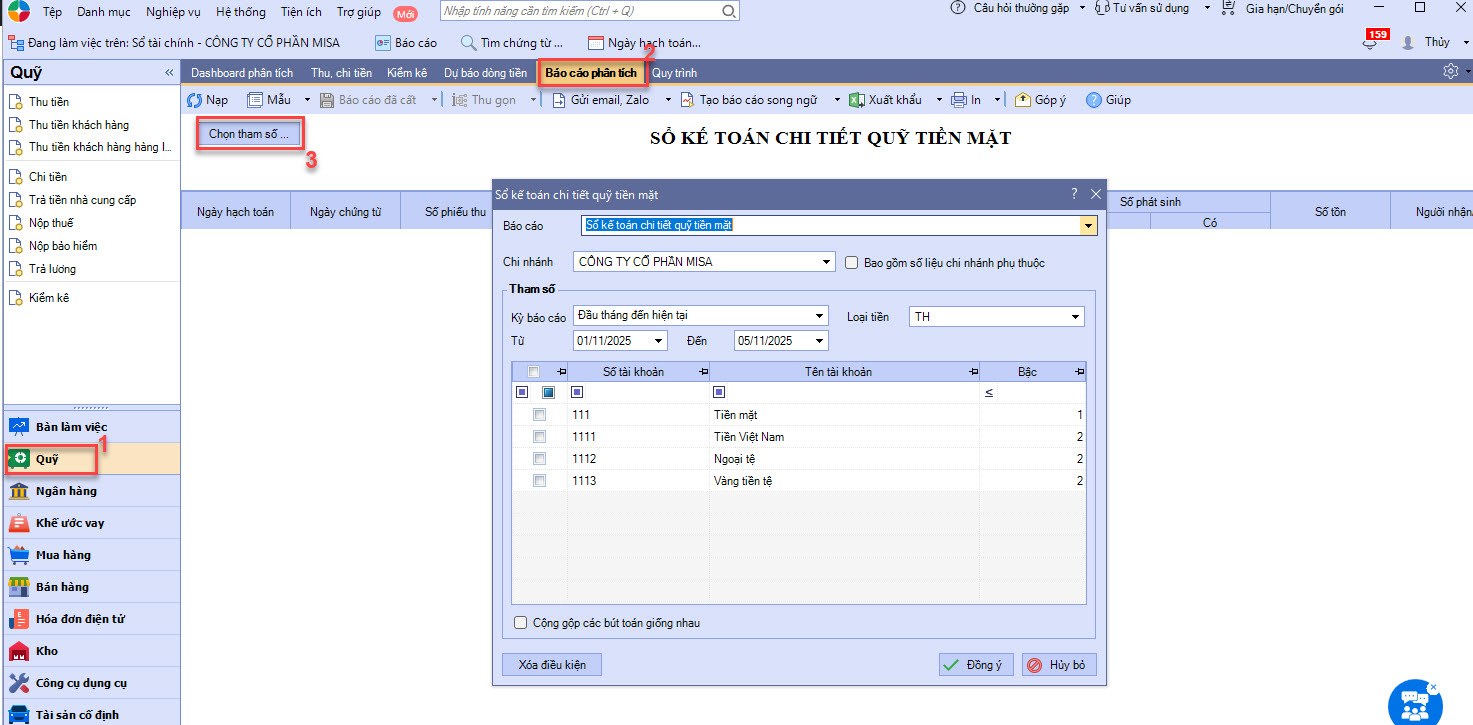Open the Loại tiền dropdown
The width and height of the screenshot is (1473, 725).
tap(1076, 317)
